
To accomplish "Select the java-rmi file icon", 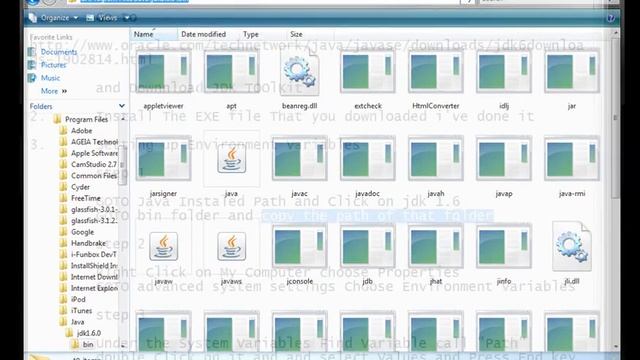I will point(572,159).
